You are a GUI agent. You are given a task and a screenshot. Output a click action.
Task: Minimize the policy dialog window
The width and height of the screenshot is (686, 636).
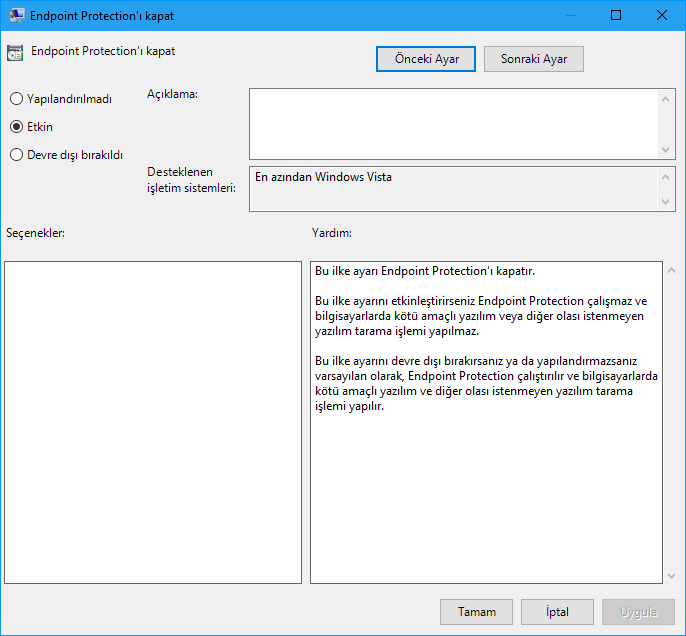(570, 15)
